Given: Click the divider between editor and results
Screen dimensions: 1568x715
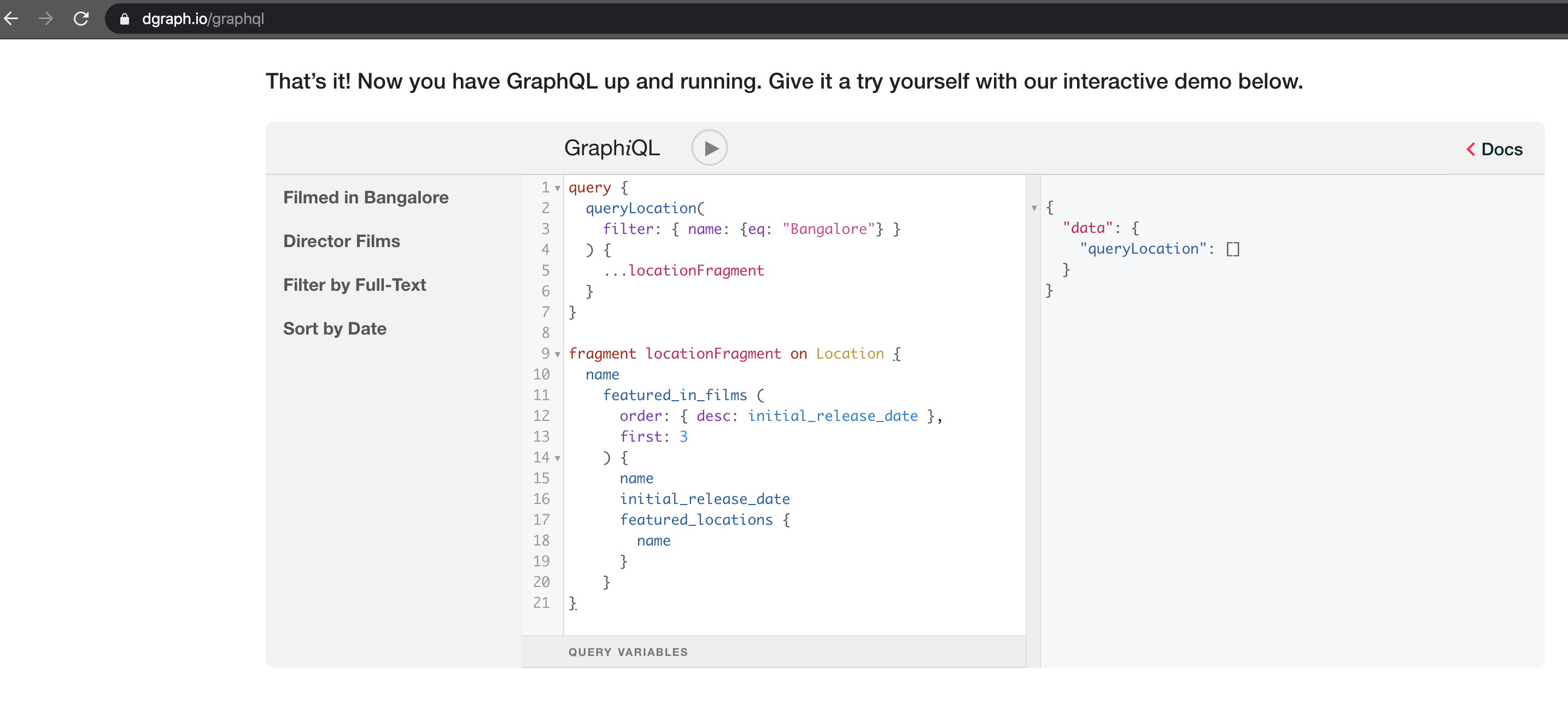Looking at the screenshot, I should click(x=1033, y=421).
